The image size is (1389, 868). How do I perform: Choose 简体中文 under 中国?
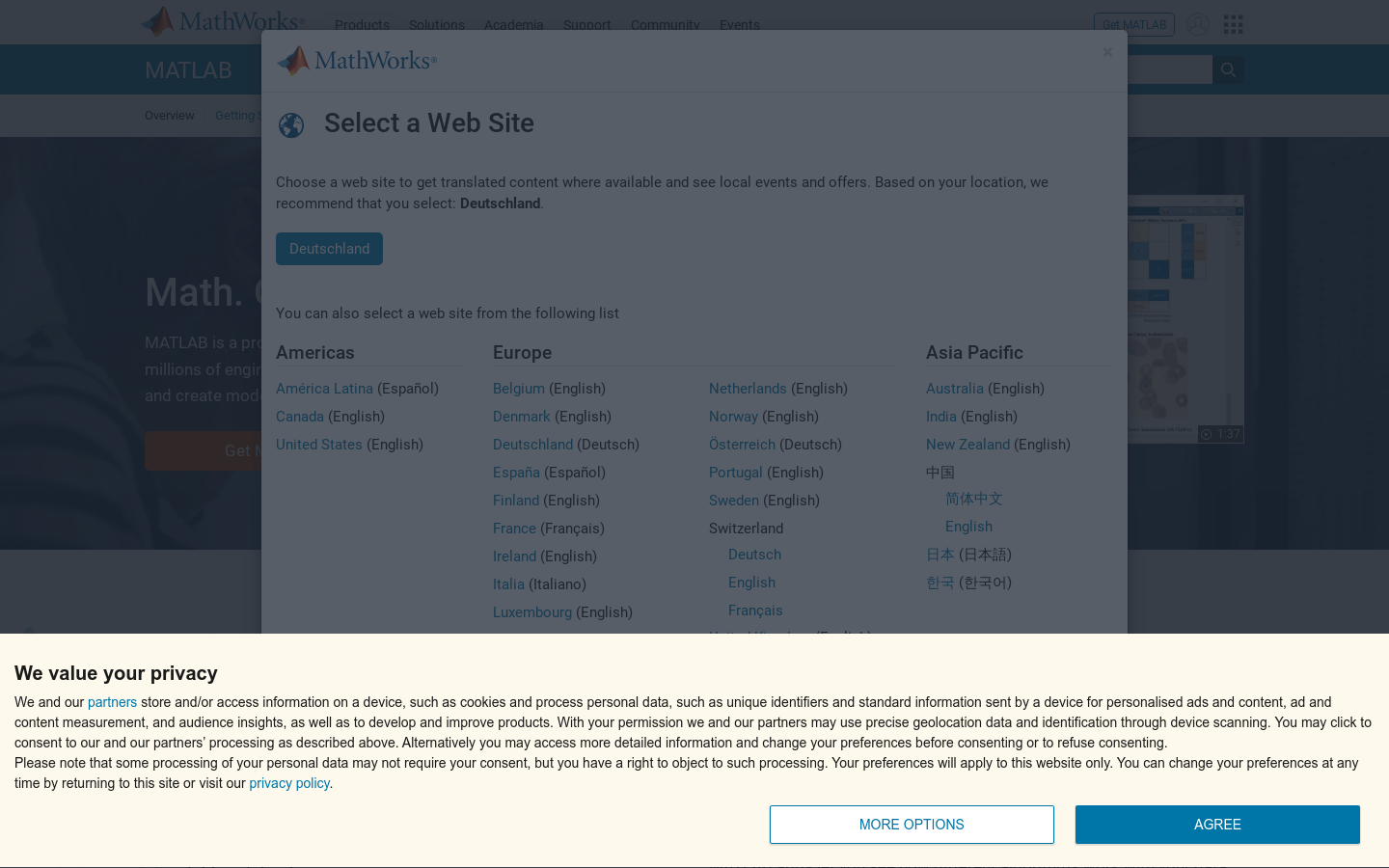pos(973,499)
